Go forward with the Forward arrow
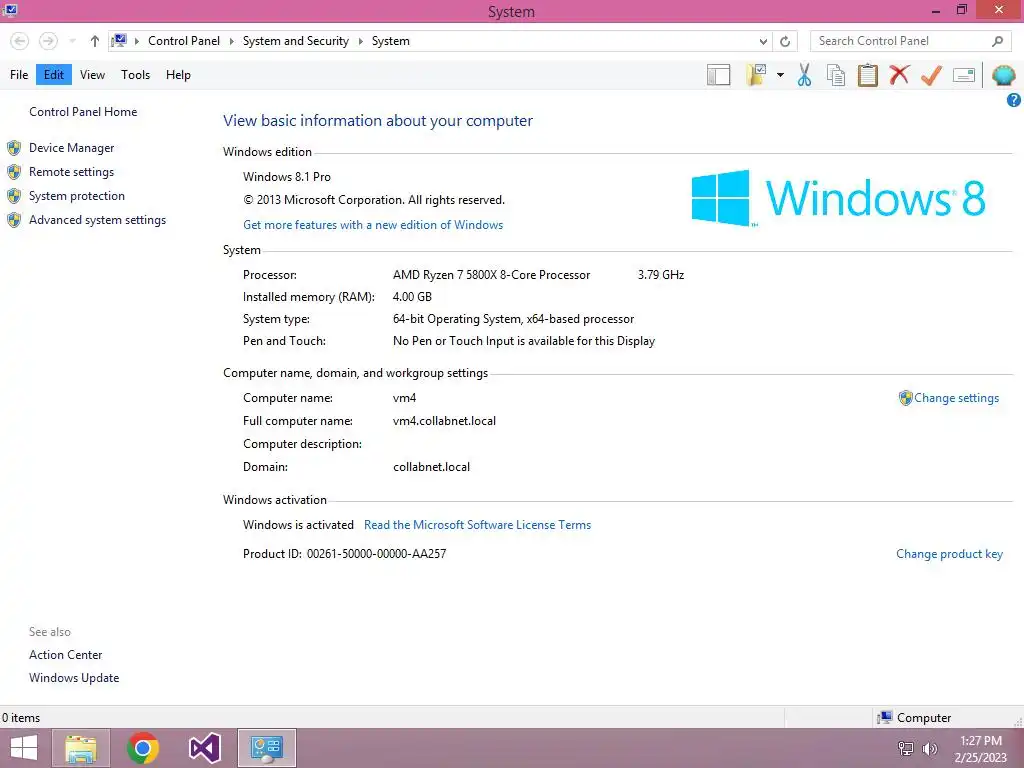The image size is (1024, 768). point(48,41)
